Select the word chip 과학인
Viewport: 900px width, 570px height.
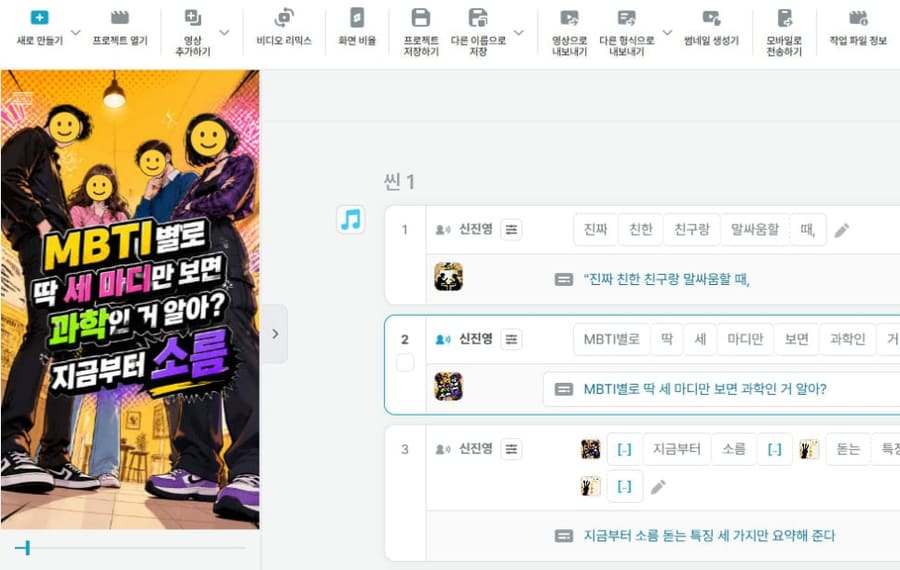[x=847, y=339]
